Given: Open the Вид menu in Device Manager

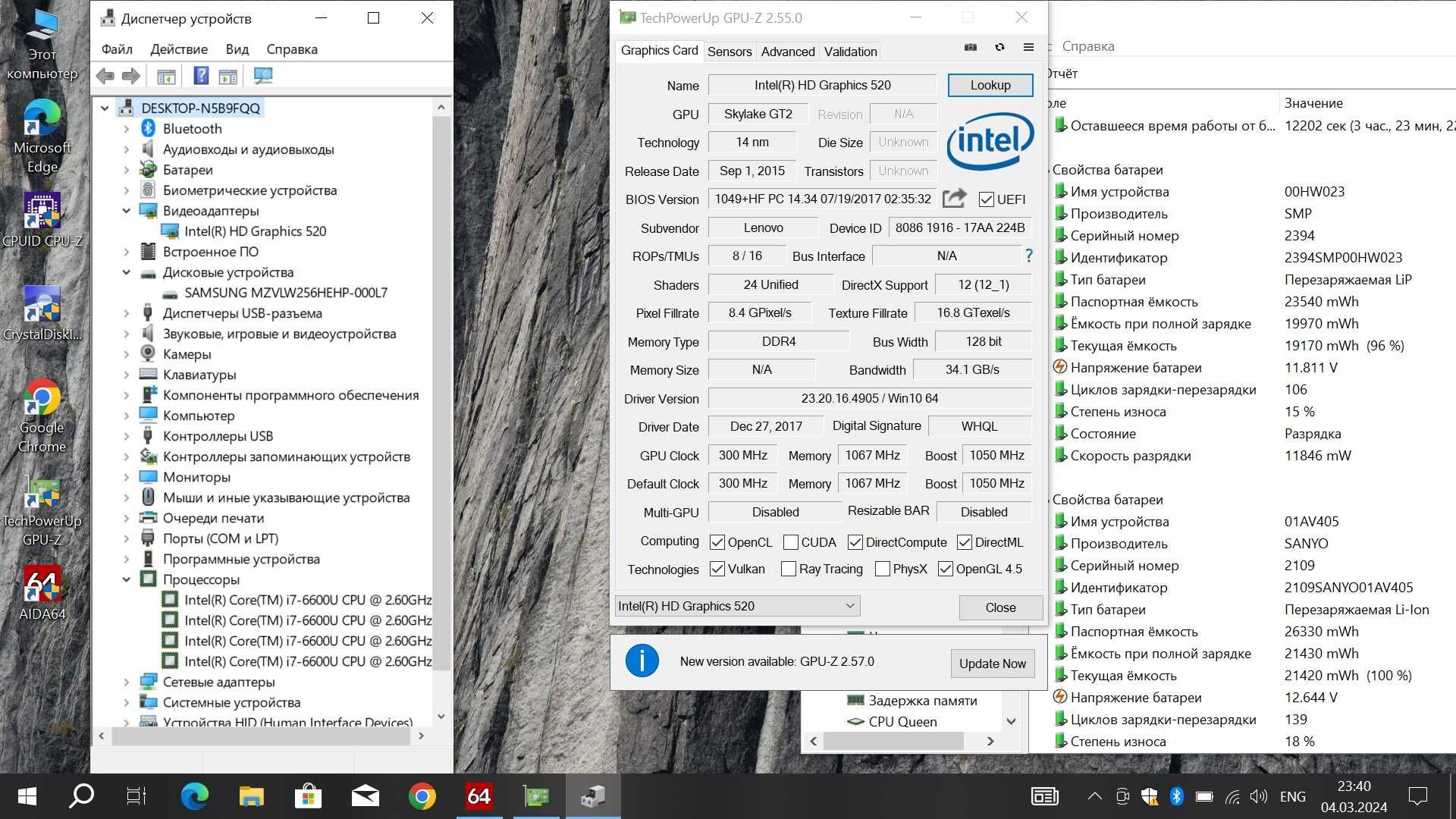Looking at the screenshot, I should click(237, 49).
